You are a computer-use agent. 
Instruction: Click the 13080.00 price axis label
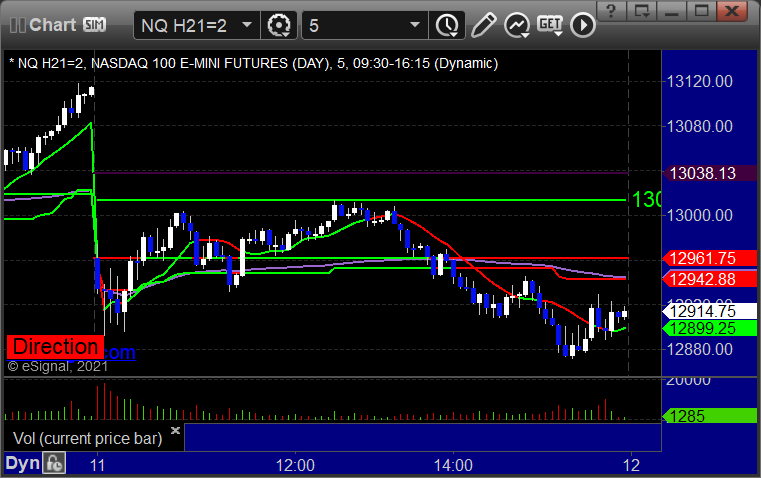pyautogui.click(x=699, y=127)
